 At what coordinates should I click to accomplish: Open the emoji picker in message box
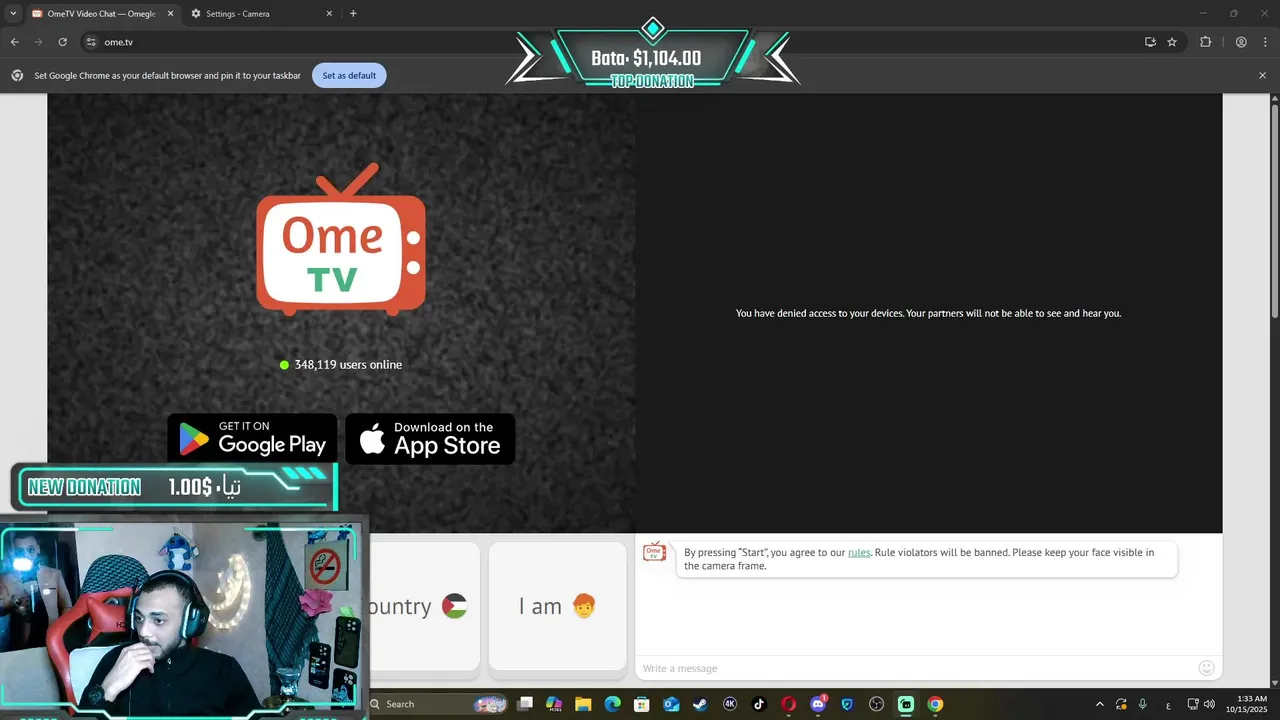(x=1206, y=668)
